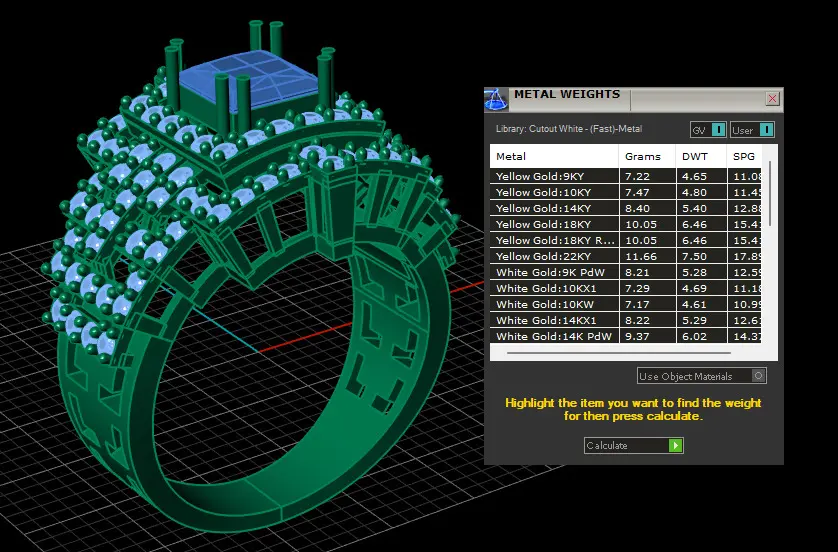
Task: Click the 7.22 grams value
Action: click(x=637, y=176)
